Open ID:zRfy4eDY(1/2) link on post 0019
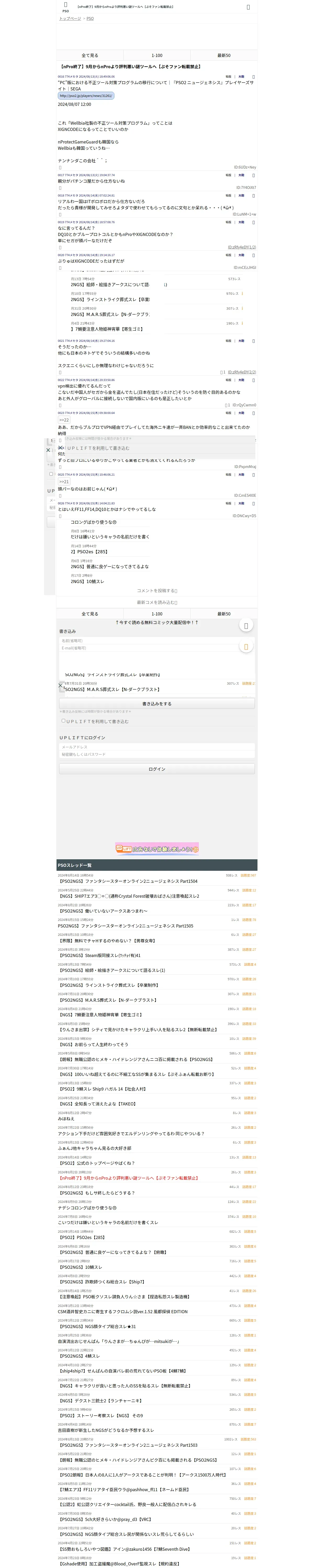This screenshot has height=1568, width=314. [x=242, y=247]
